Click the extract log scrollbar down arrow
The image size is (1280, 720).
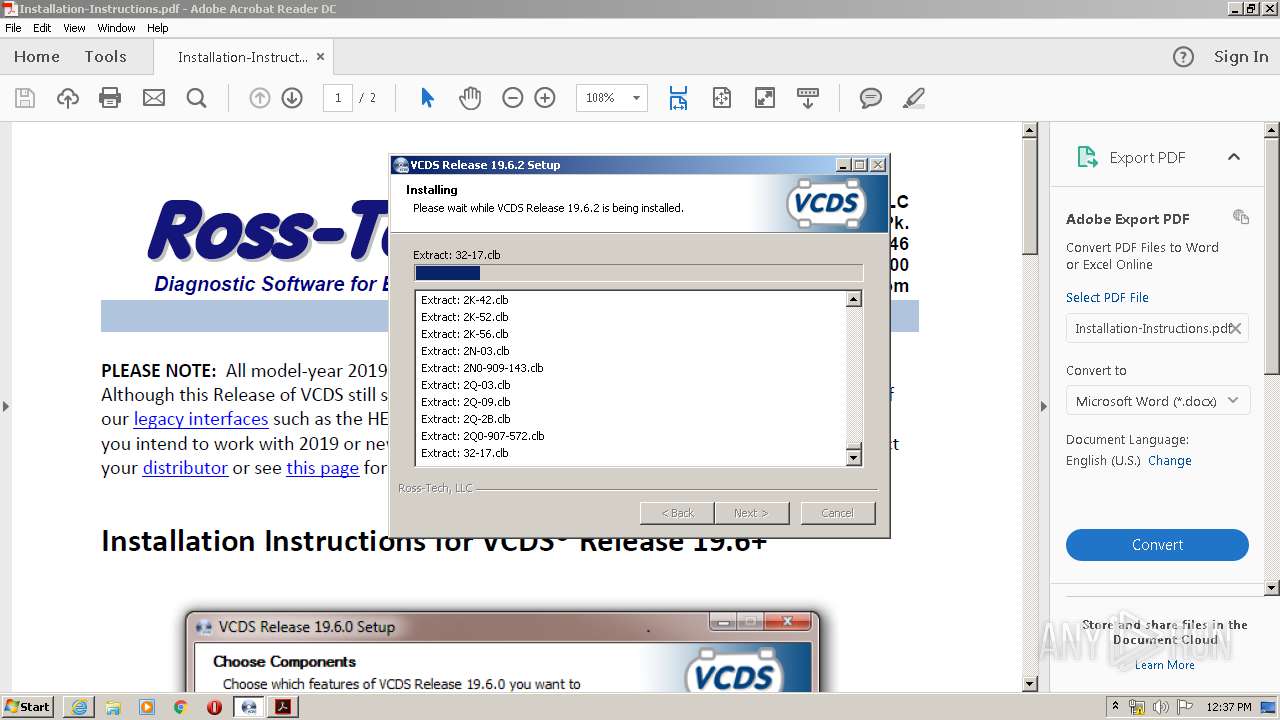click(x=854, y=458)
